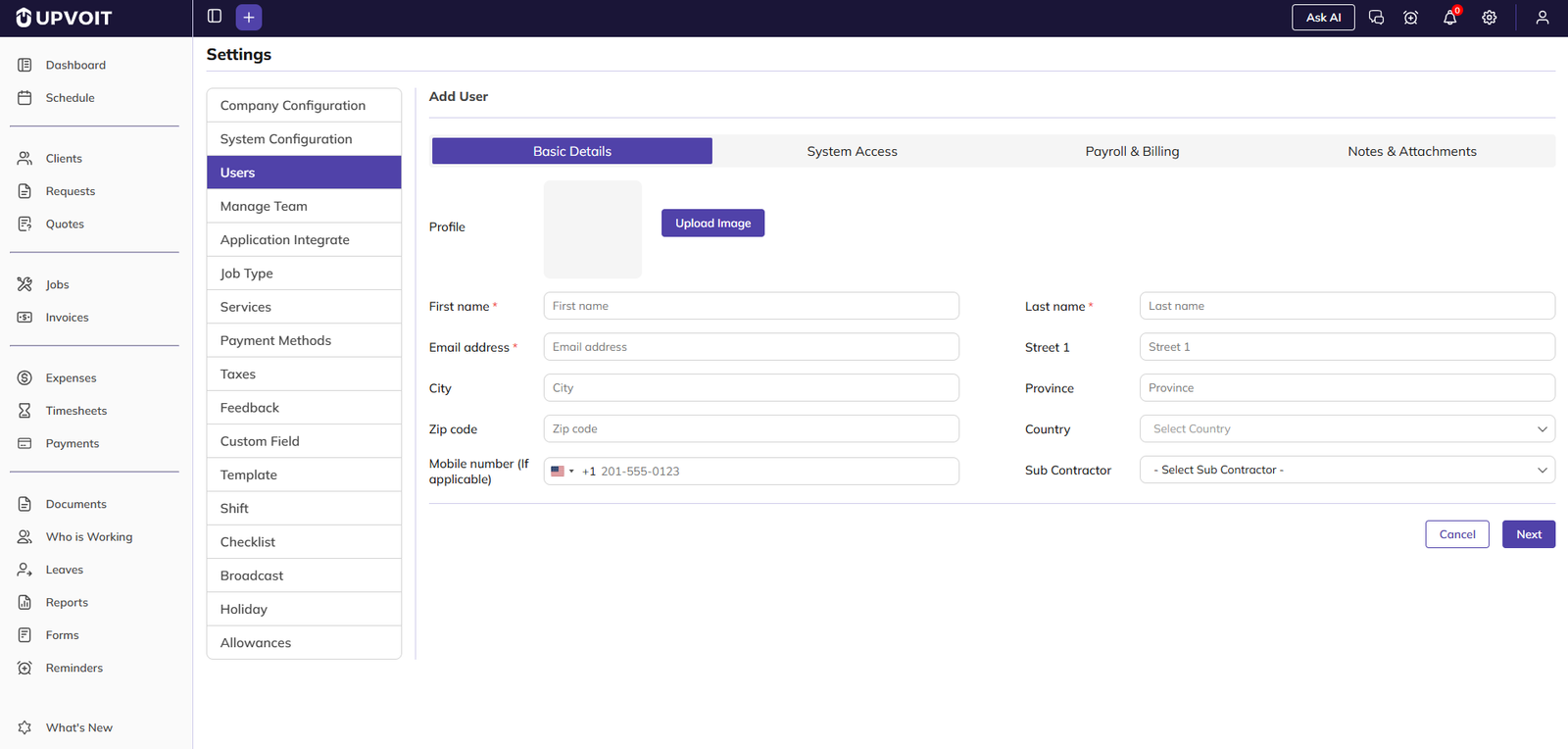
Task: Click the Ask AI button
Action: [1322, 18]
